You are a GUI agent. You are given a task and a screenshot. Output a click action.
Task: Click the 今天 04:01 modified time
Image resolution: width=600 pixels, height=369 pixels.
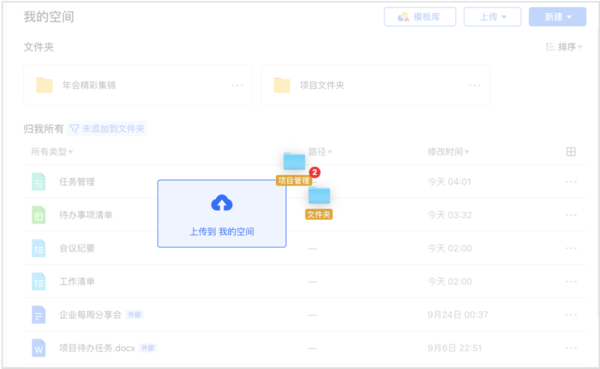tap(449, 182)
